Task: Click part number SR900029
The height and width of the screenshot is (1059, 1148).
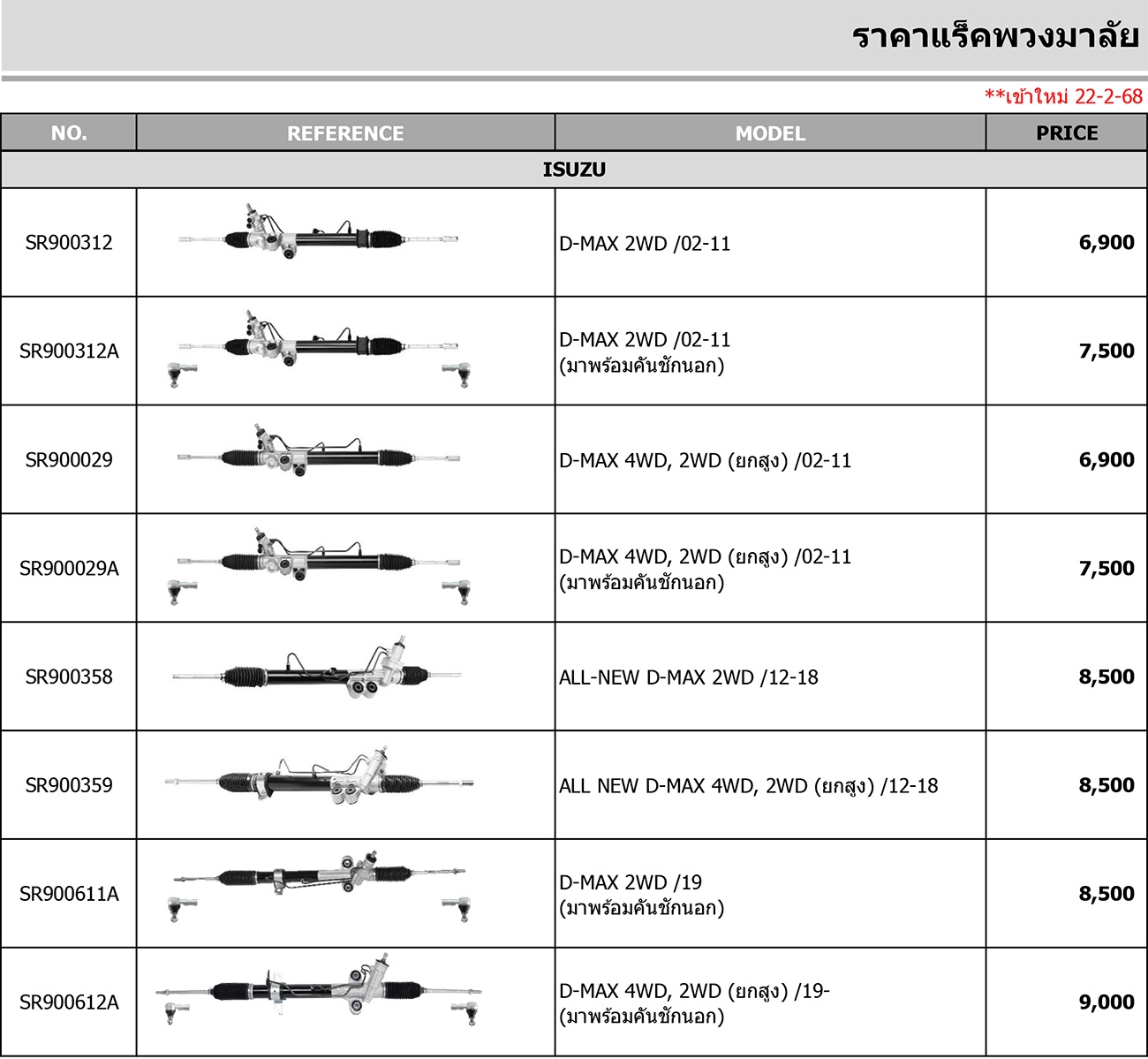Action: click(69, 460)
